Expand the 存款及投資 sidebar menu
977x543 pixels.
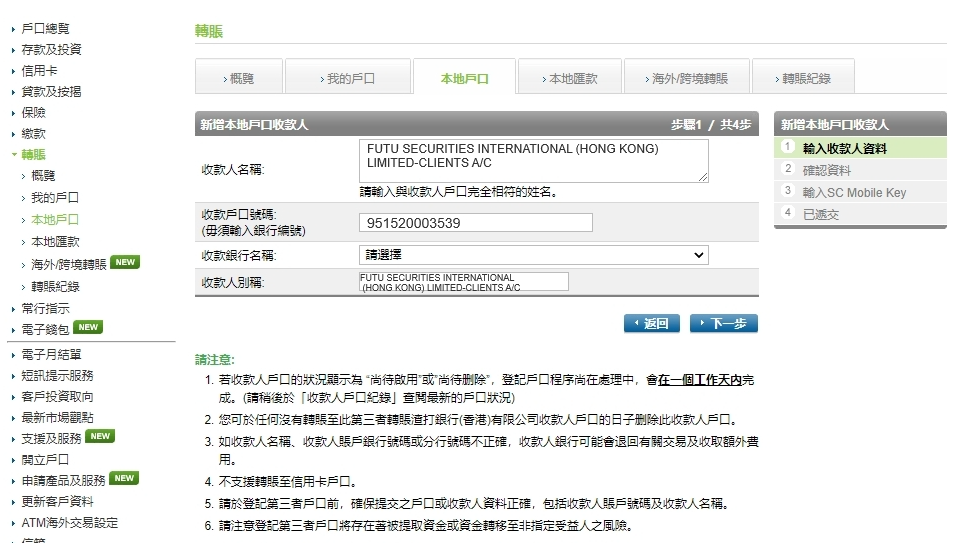(51, 50)
